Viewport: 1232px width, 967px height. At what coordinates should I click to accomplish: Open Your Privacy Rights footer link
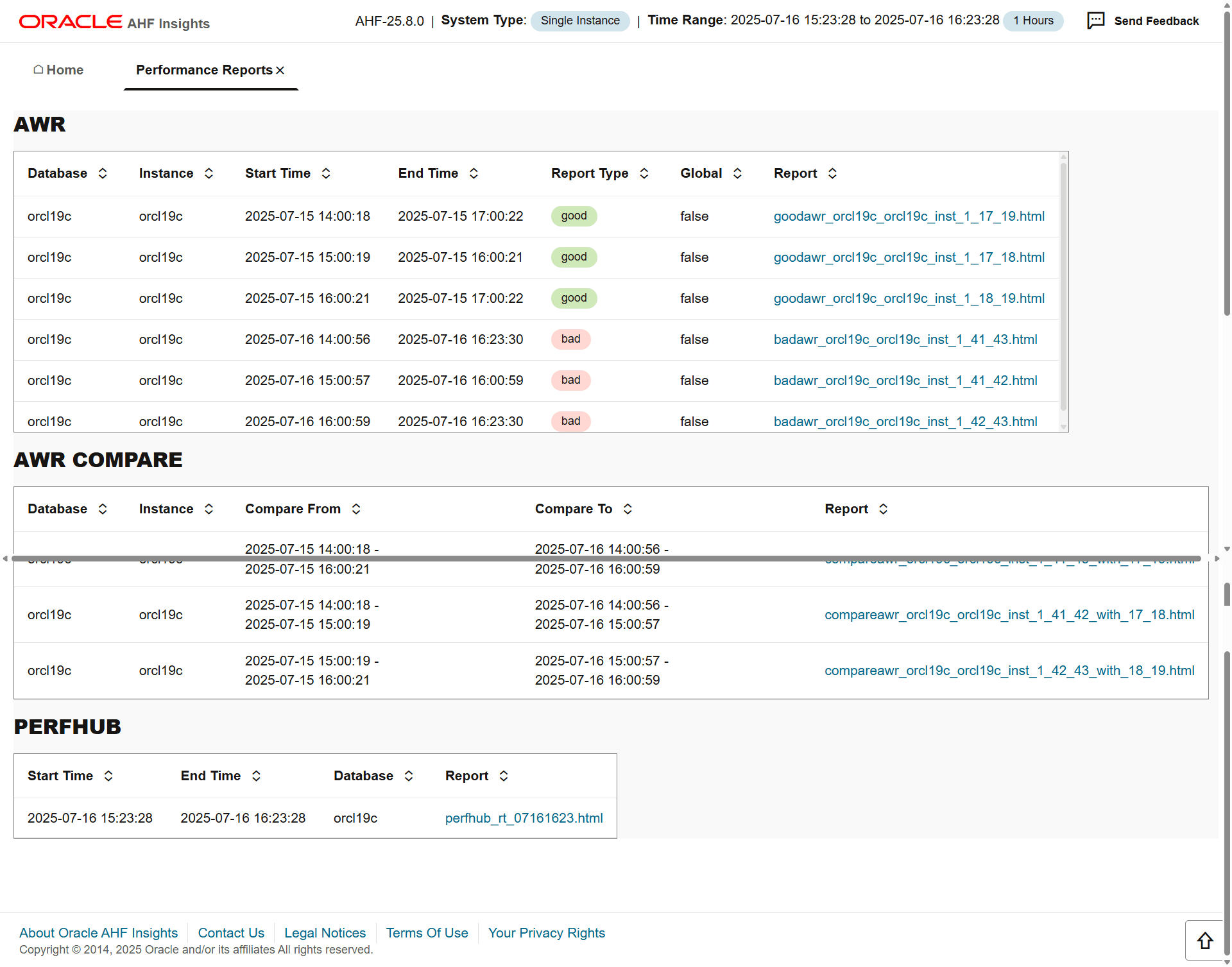coord(547,933)
